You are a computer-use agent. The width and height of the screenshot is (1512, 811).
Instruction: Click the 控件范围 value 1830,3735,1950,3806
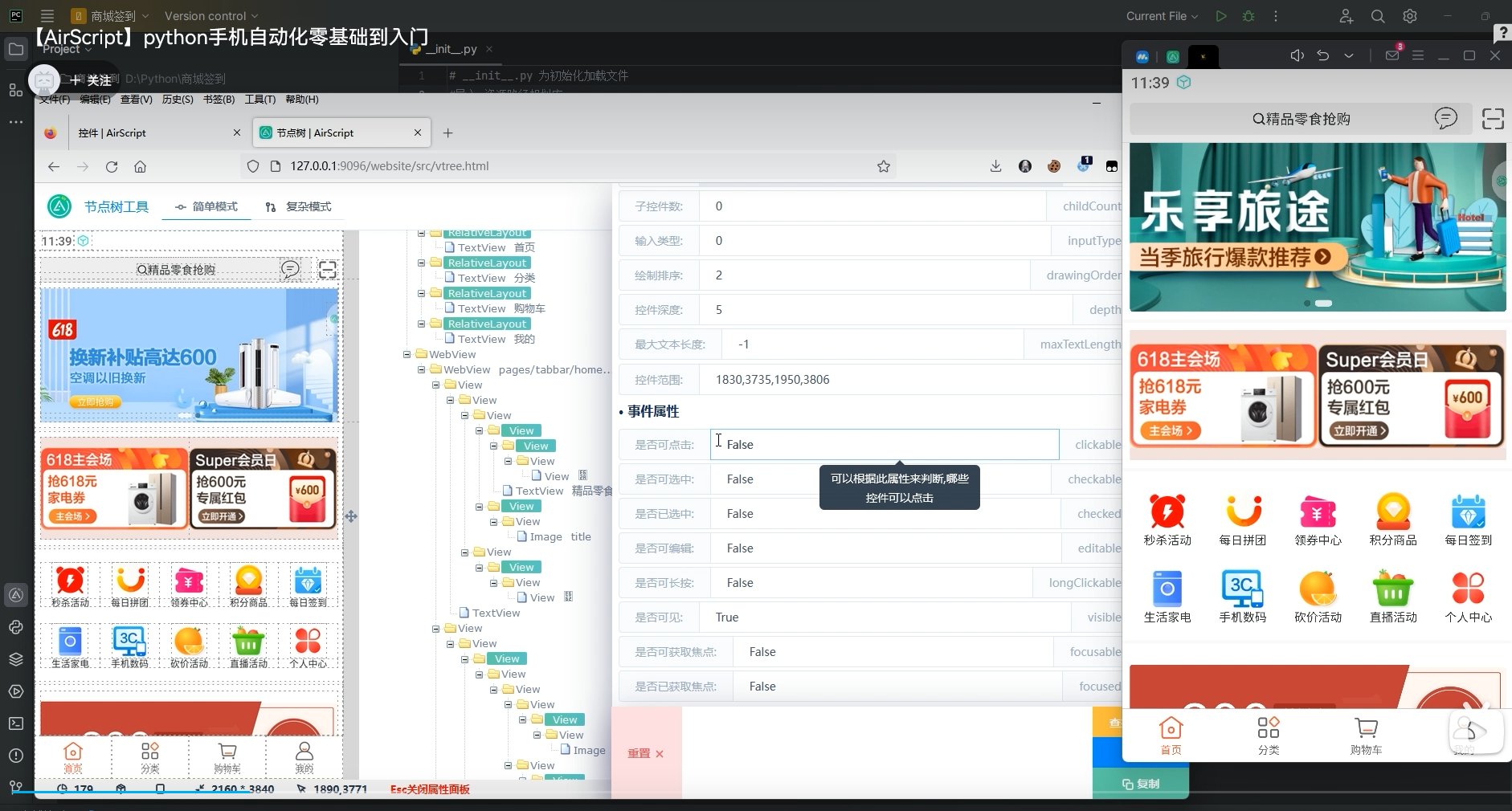pyautogui.click(x=773, y=380)
